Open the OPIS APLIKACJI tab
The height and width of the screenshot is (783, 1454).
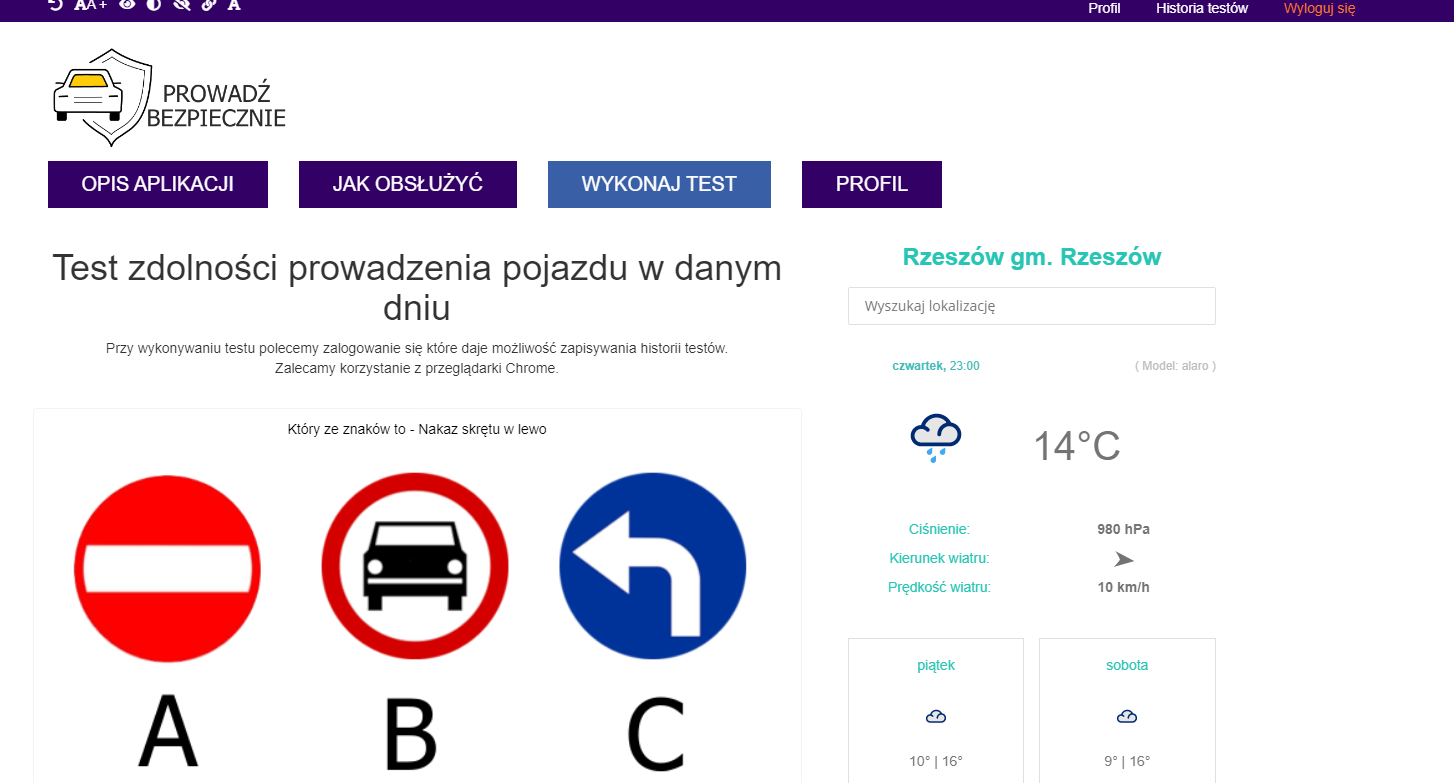(x=158, y=184)
